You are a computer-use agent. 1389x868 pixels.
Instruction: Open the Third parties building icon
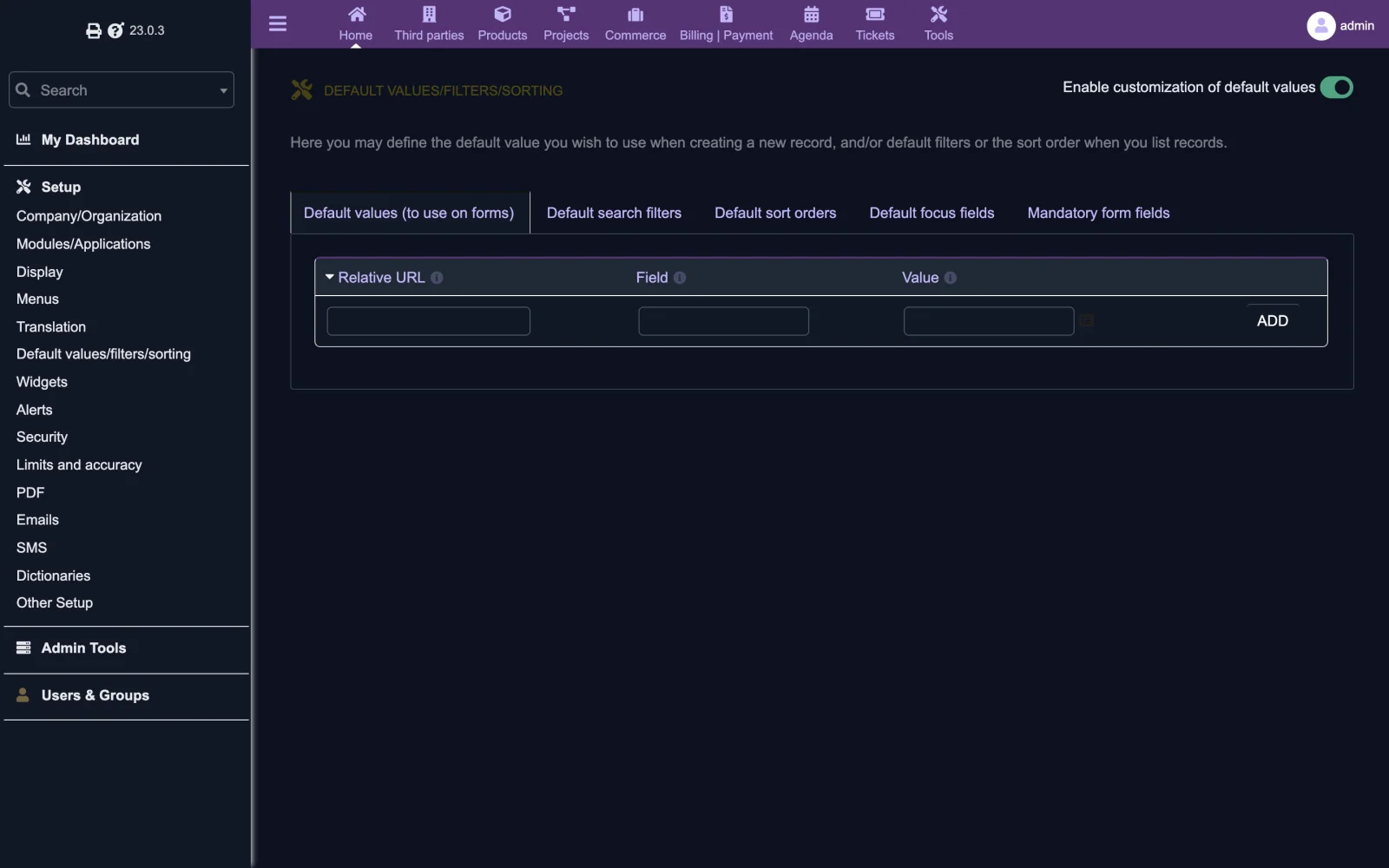point(429,14)
